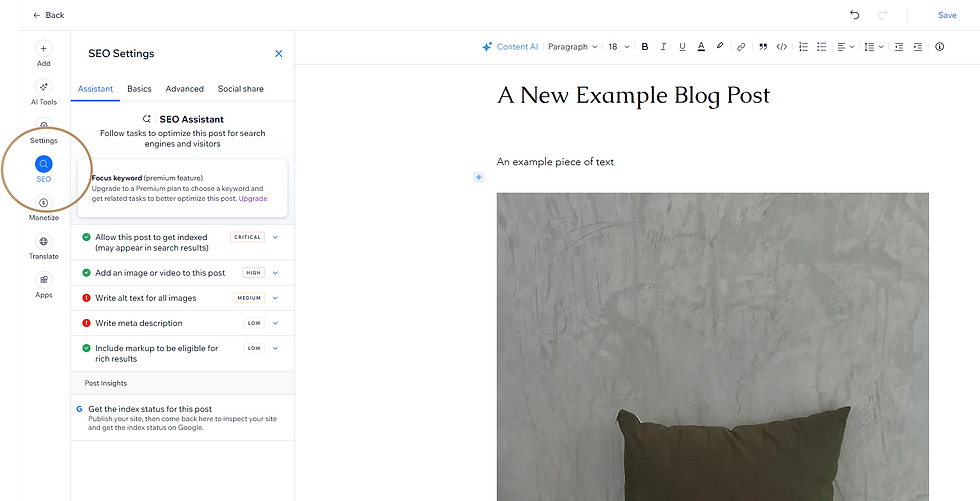Toggle italic formatting

664,47
